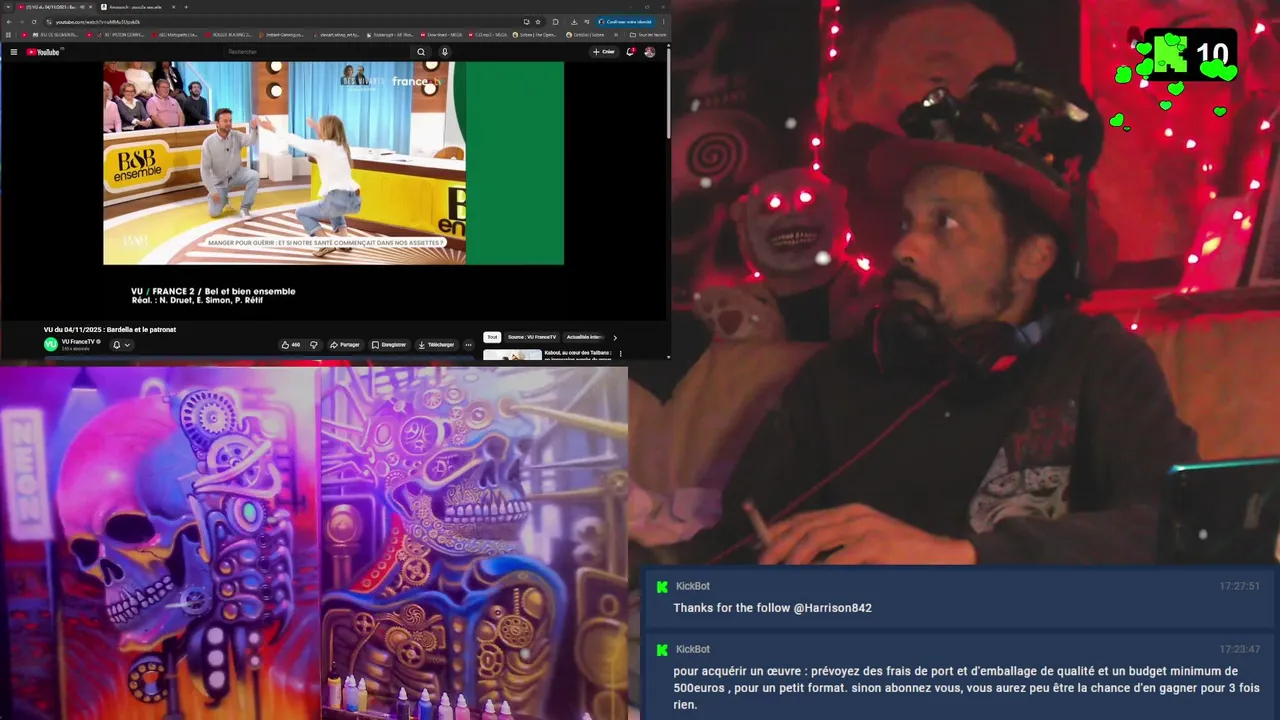Select the YouTube VU du 04/11/2025 tab
1280x720 pixels.
[x=53, y=7]
